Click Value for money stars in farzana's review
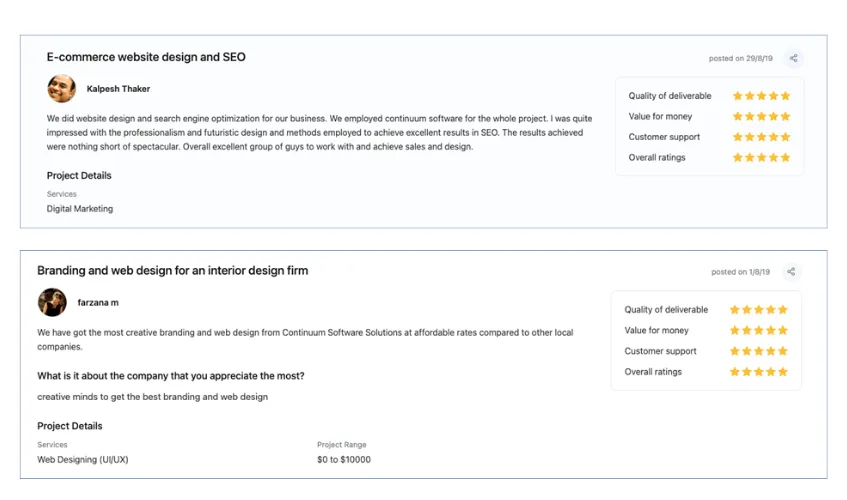This screenshot has height=500, width=847. (758, 330)
